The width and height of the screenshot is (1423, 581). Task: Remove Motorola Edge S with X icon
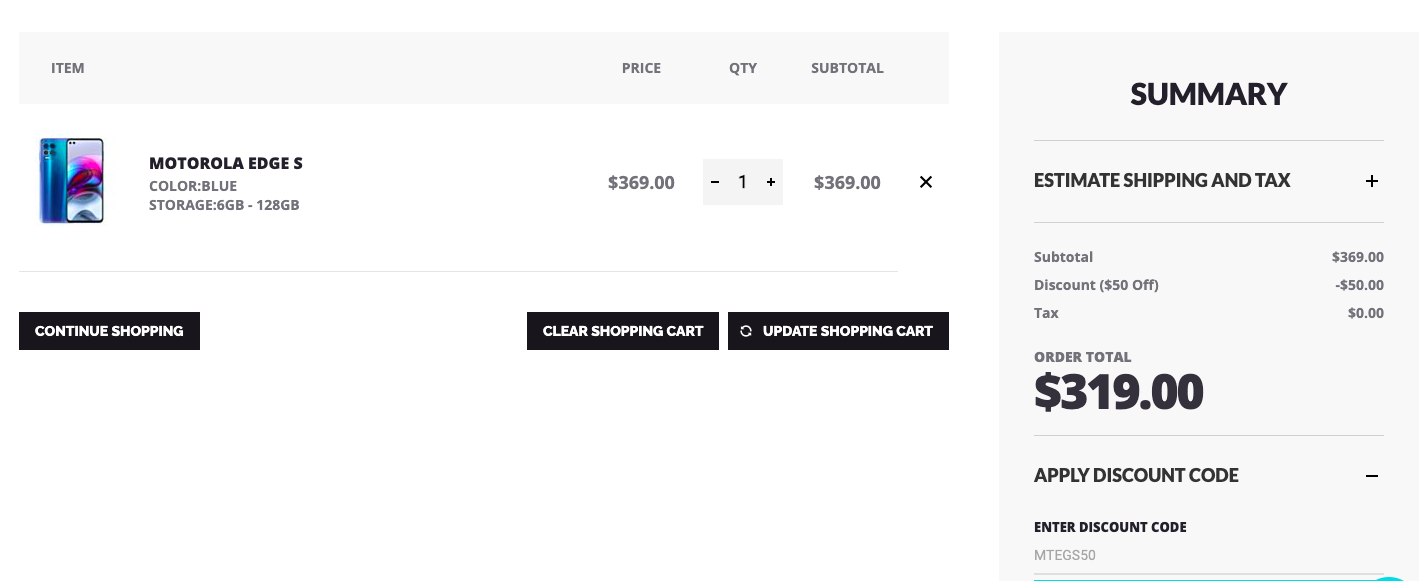(x=926, y=182)
